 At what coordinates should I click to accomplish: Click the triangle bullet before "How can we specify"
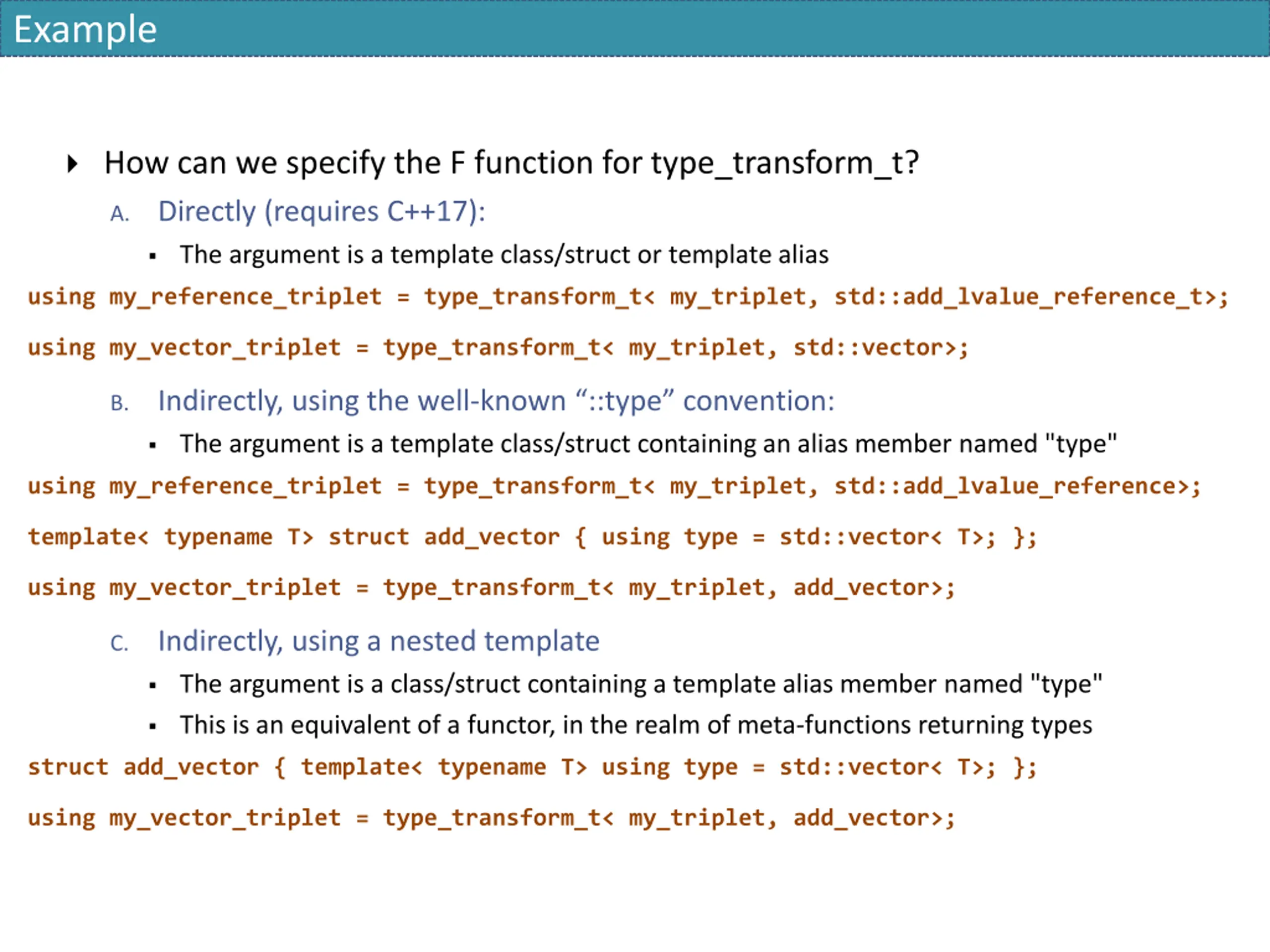[x=72, y=164]
